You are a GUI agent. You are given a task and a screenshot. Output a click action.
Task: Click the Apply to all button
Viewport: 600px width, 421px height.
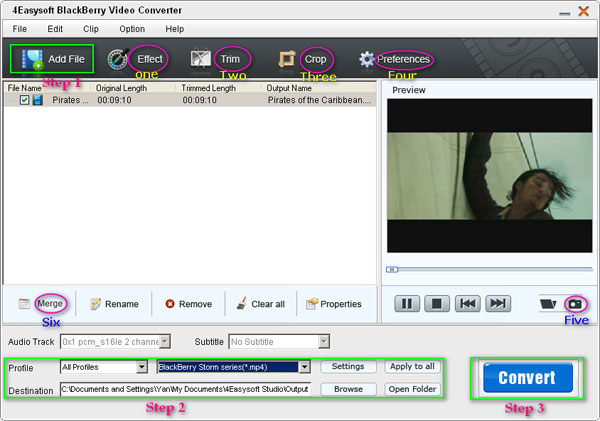tap(412, 367)
